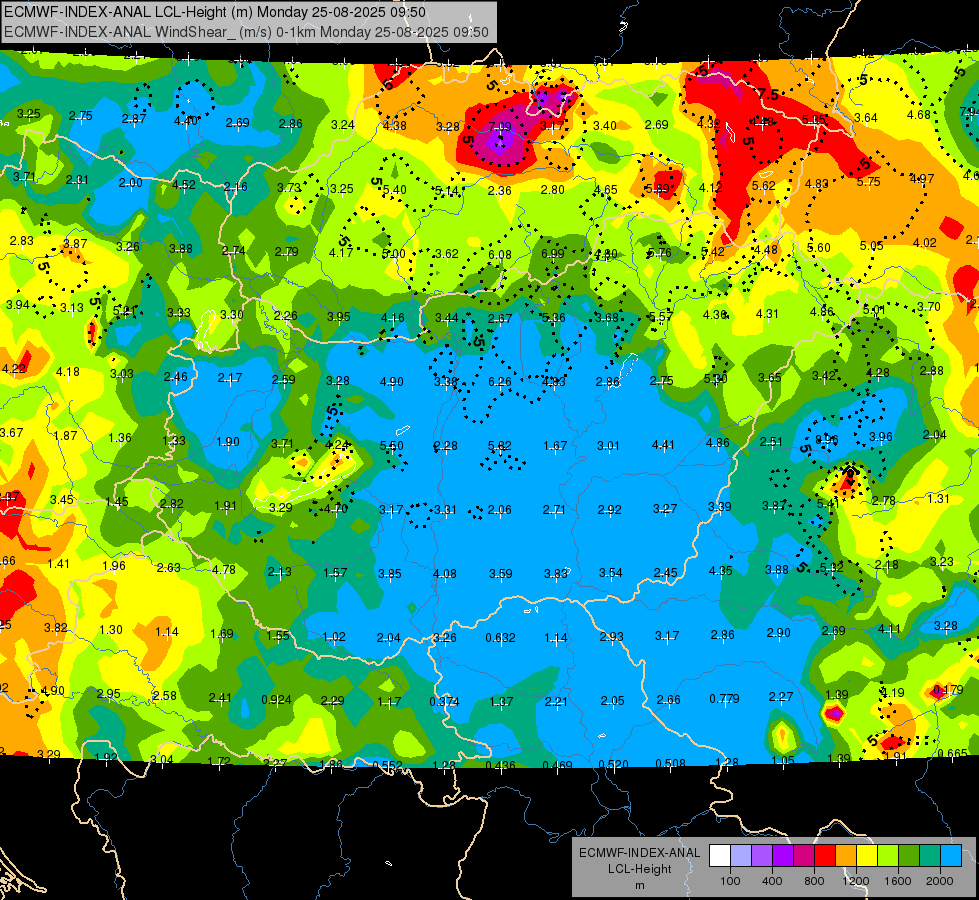Click the 5.62 wind shear value

pos(764,186)
